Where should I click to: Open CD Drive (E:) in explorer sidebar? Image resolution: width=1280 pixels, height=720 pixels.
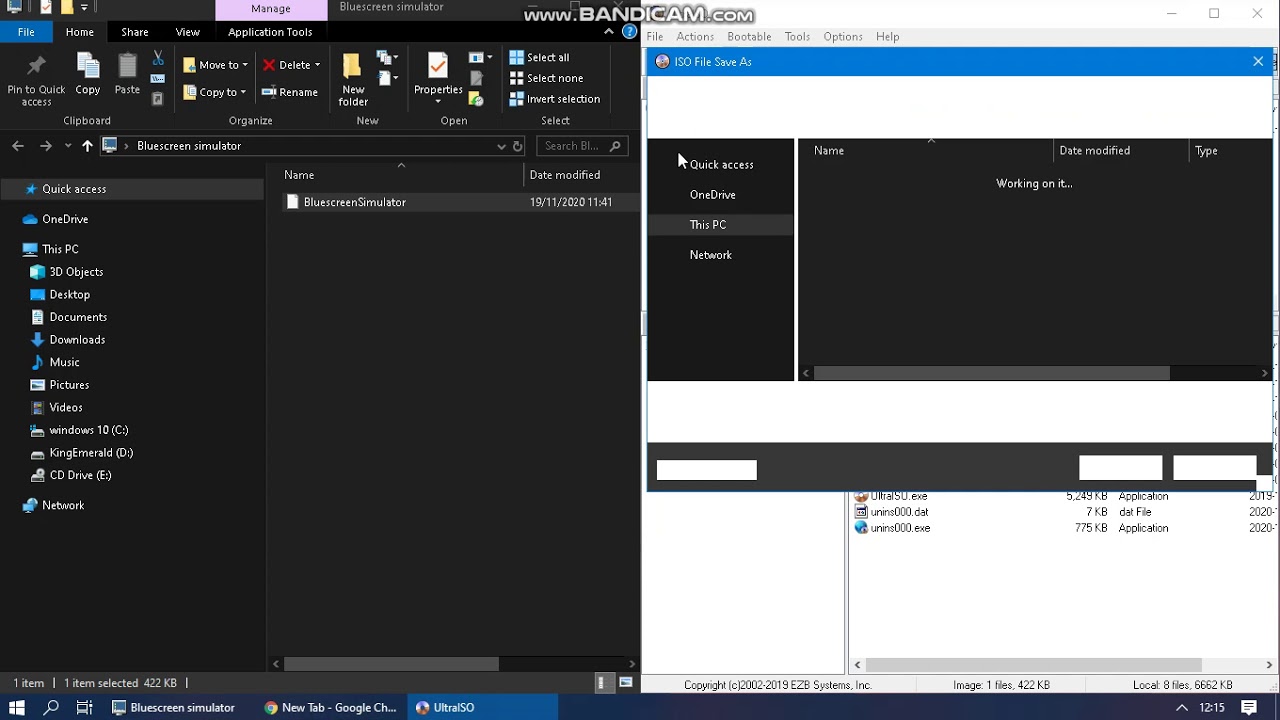[x=80, y=476]
